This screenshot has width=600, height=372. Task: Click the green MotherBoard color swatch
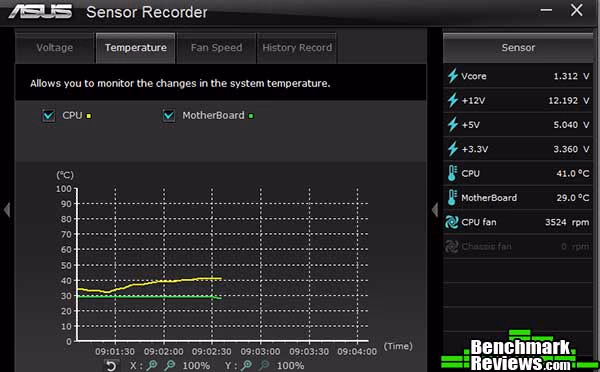pos(251,116)
